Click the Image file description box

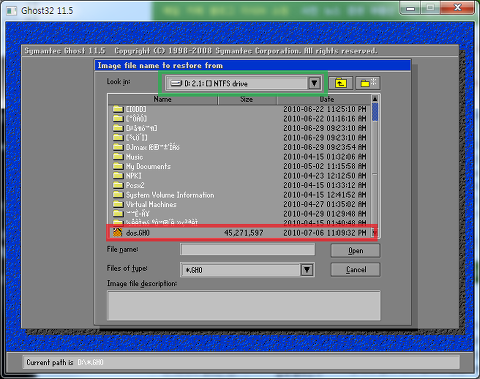pos(244,305)
